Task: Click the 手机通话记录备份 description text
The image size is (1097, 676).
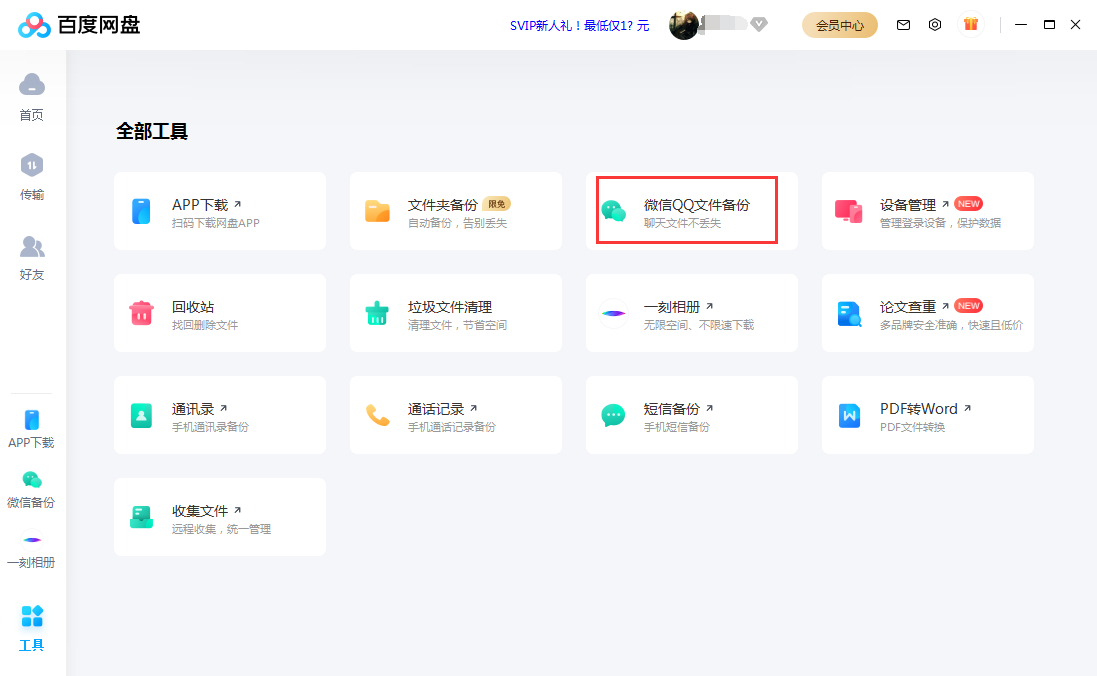Action: (x=451, y=428)
